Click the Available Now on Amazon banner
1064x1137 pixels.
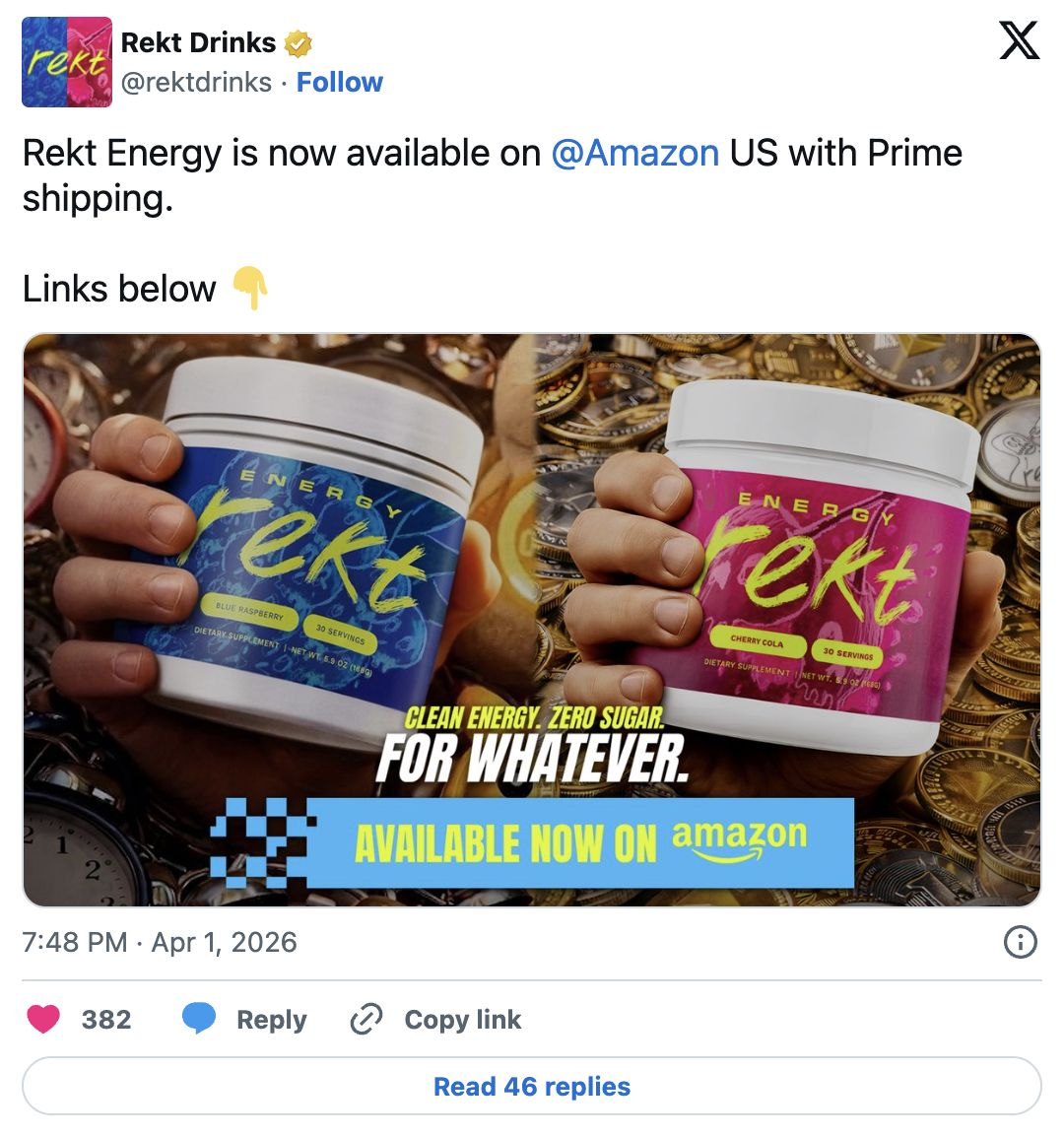[x=533, y=843]
